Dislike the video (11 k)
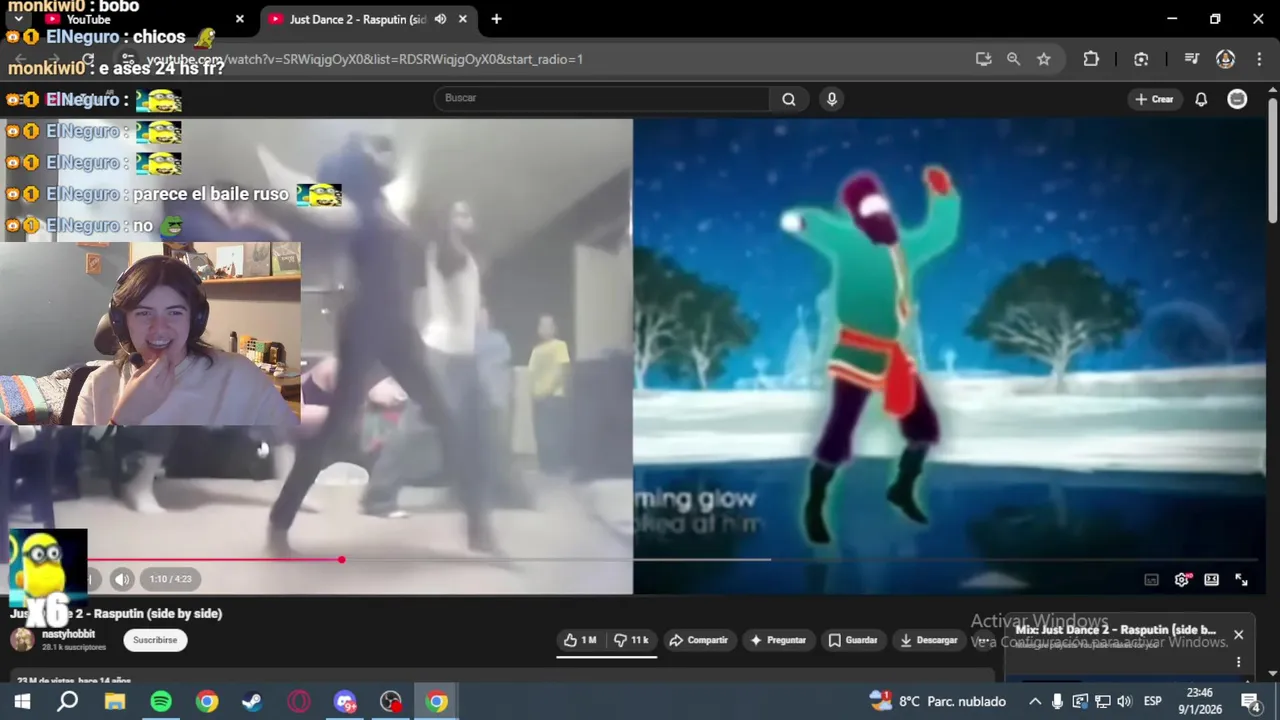Image resolution: width=1280 pixels, height=720 pixels. 631,640
